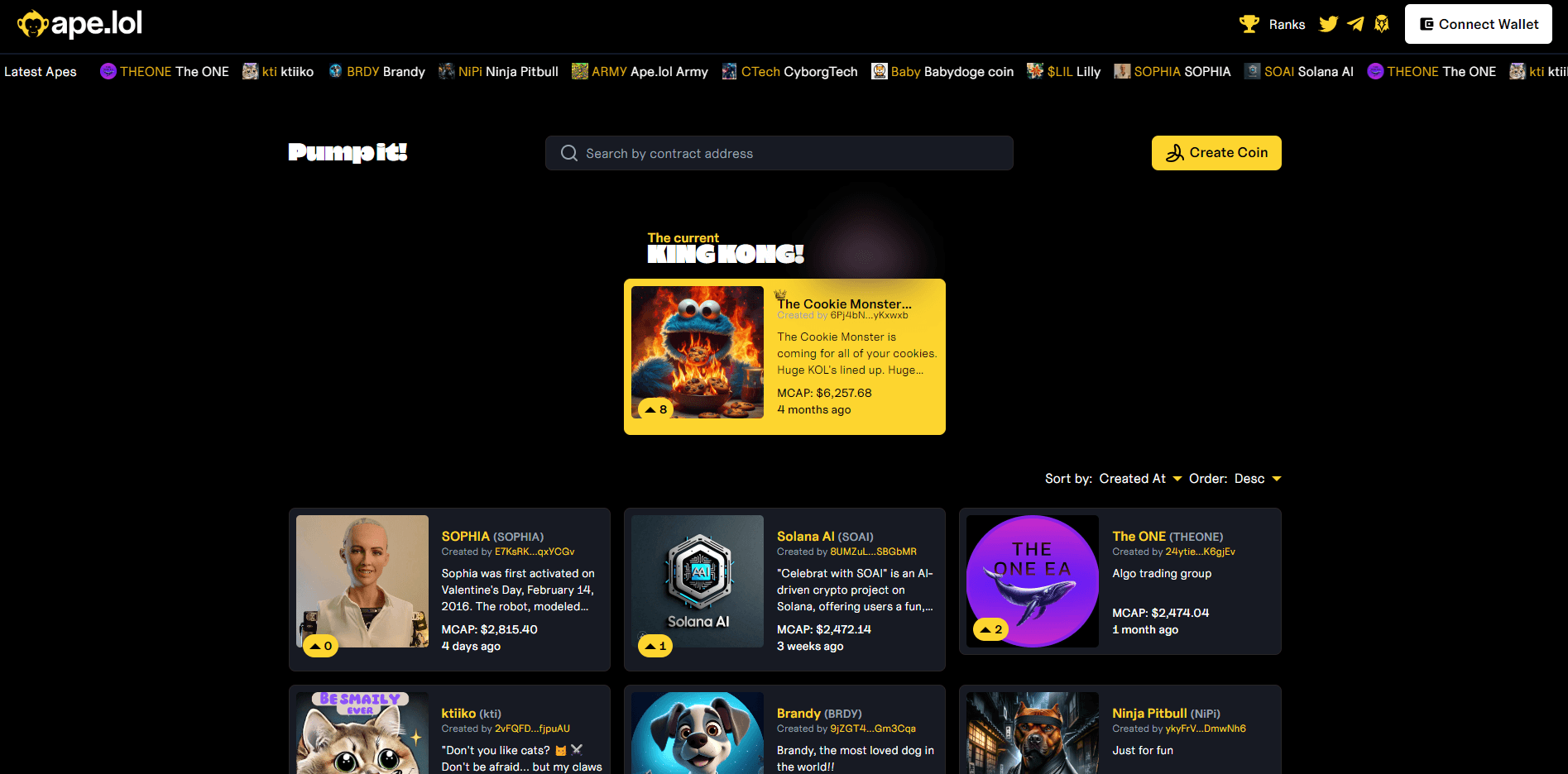The image size is (1568, 774).
Task: Select BRDY Brandy in Latest Apes ticker
Action: [376, 72]
